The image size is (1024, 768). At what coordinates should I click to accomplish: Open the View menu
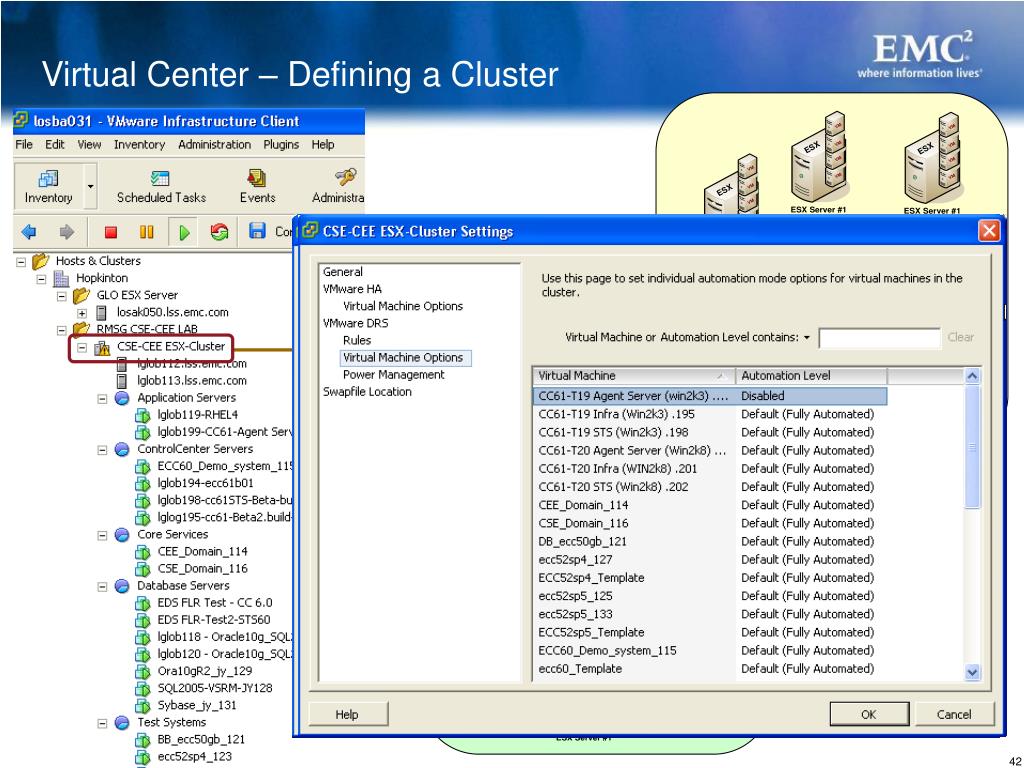(89, 144)
